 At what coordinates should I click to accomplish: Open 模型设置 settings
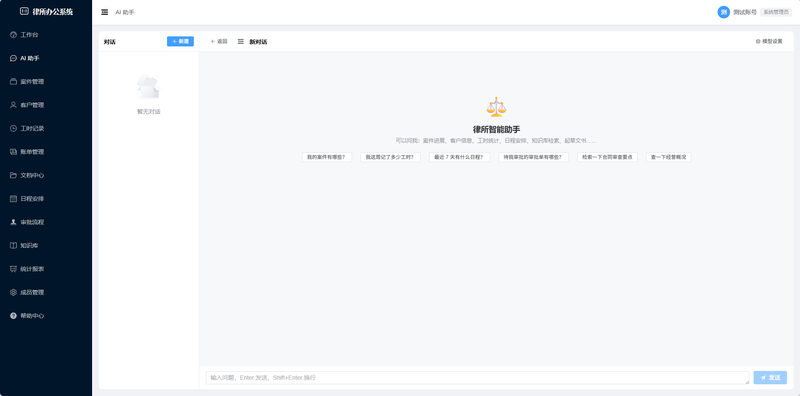pos(769,41)
